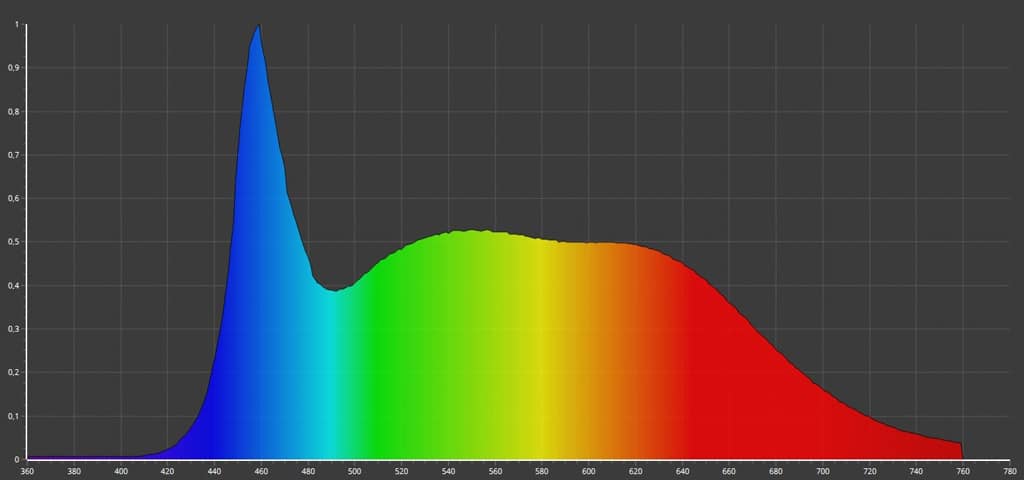Click the blue peak at 460 nm

[260, 27]
